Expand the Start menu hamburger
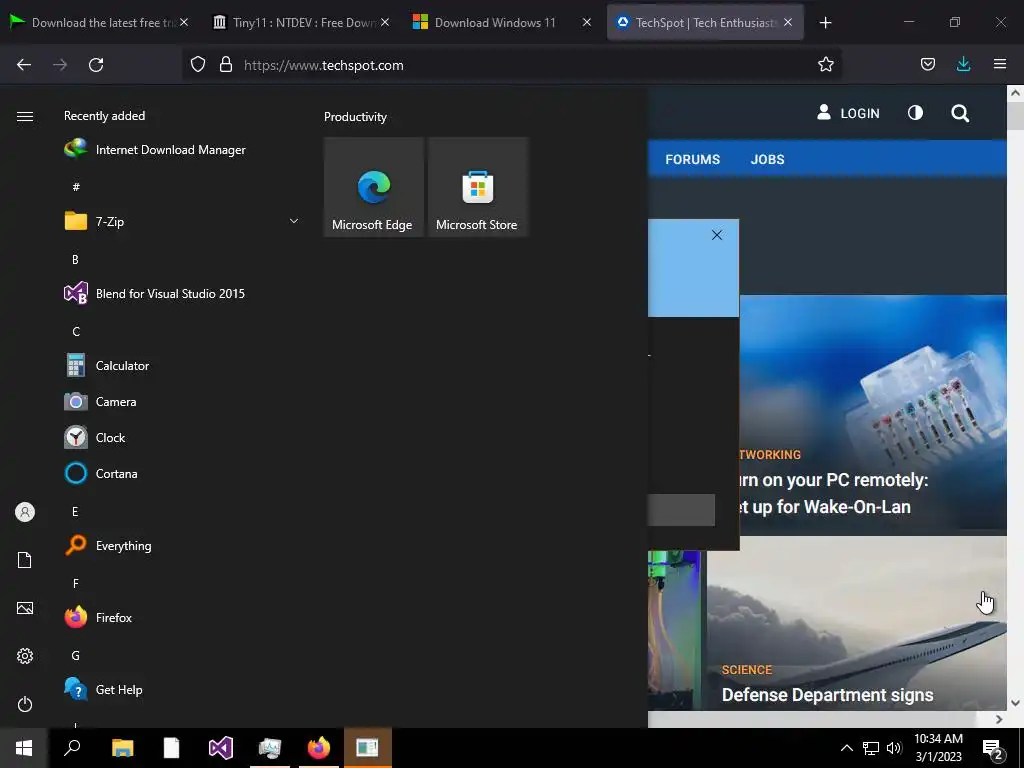Screen dimensions: 1024x768 [25, 116]
